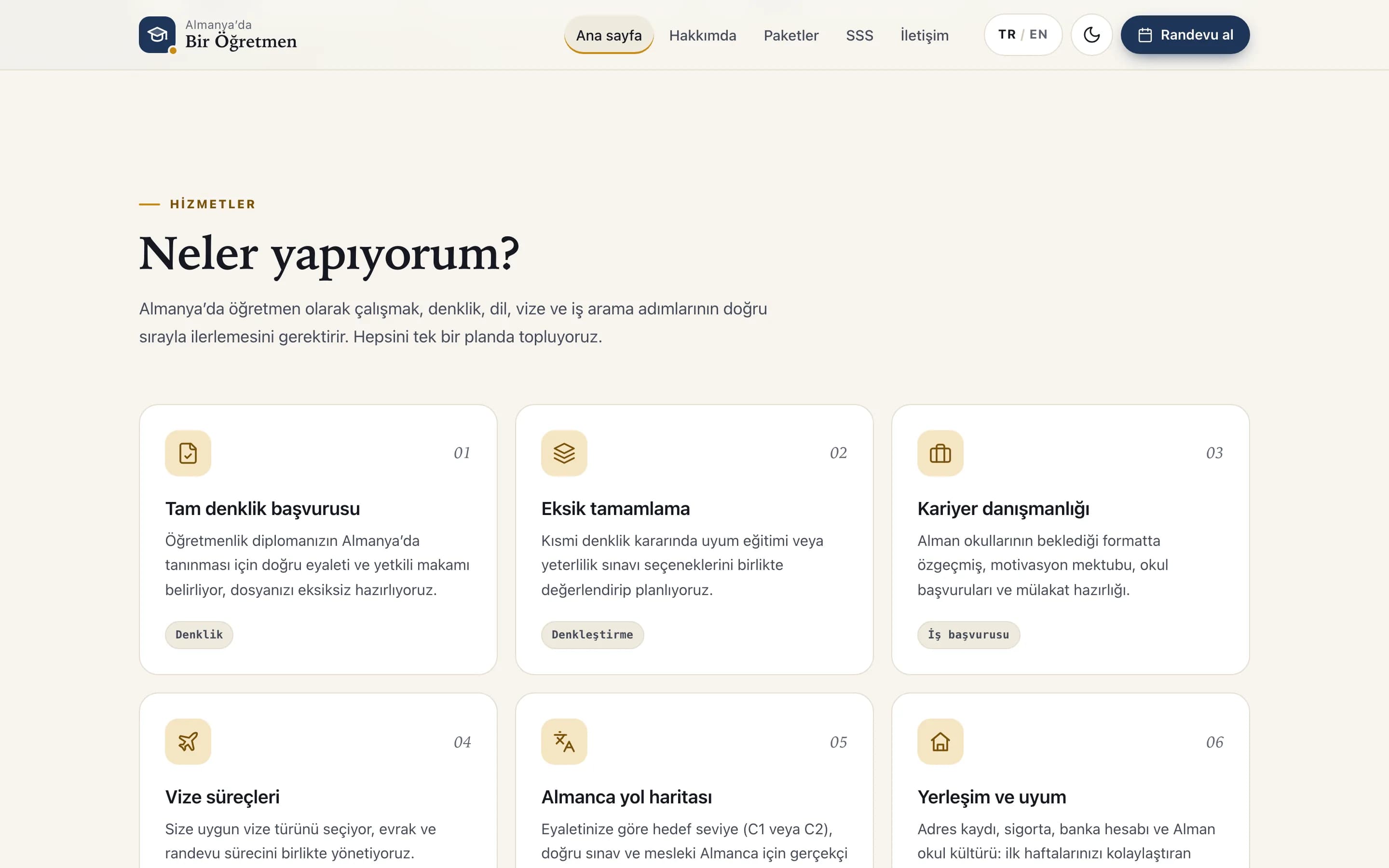The width and height of the screenshot is (1389, 868).
Task: Click the Kariyer danışmanlığı heading
Action: coord(1003,509)
